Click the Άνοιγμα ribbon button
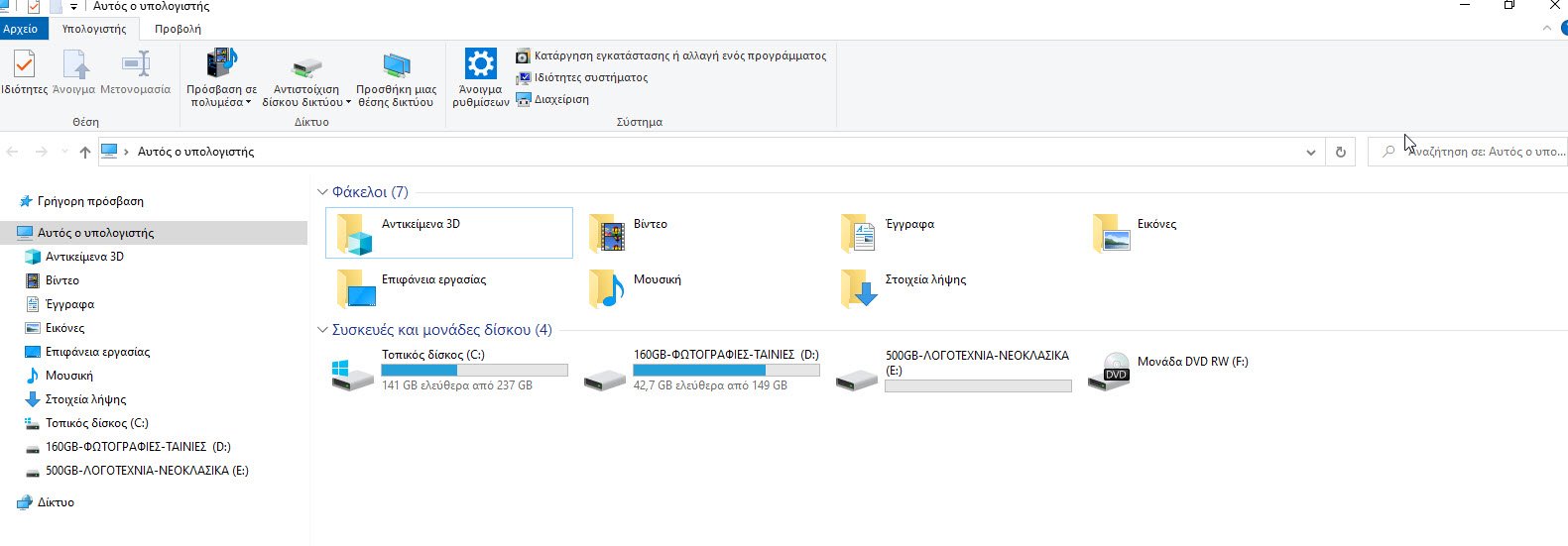 pos(74,73)
